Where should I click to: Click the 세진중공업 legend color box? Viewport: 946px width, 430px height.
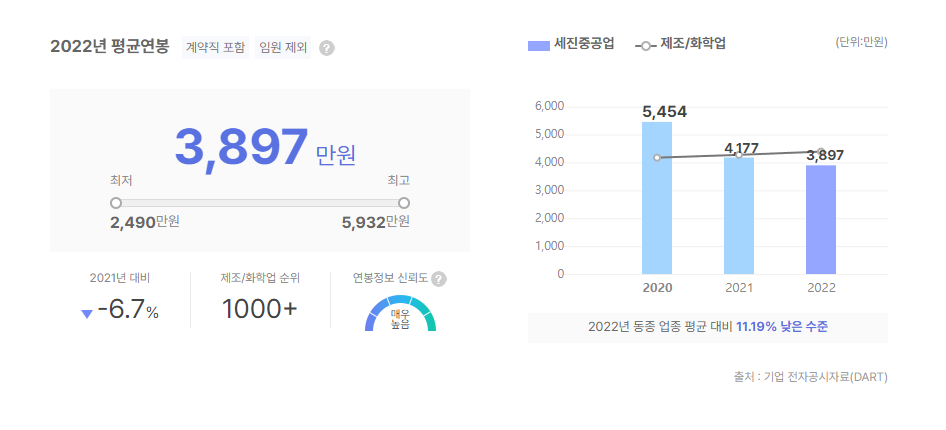(x=538, y=46)
